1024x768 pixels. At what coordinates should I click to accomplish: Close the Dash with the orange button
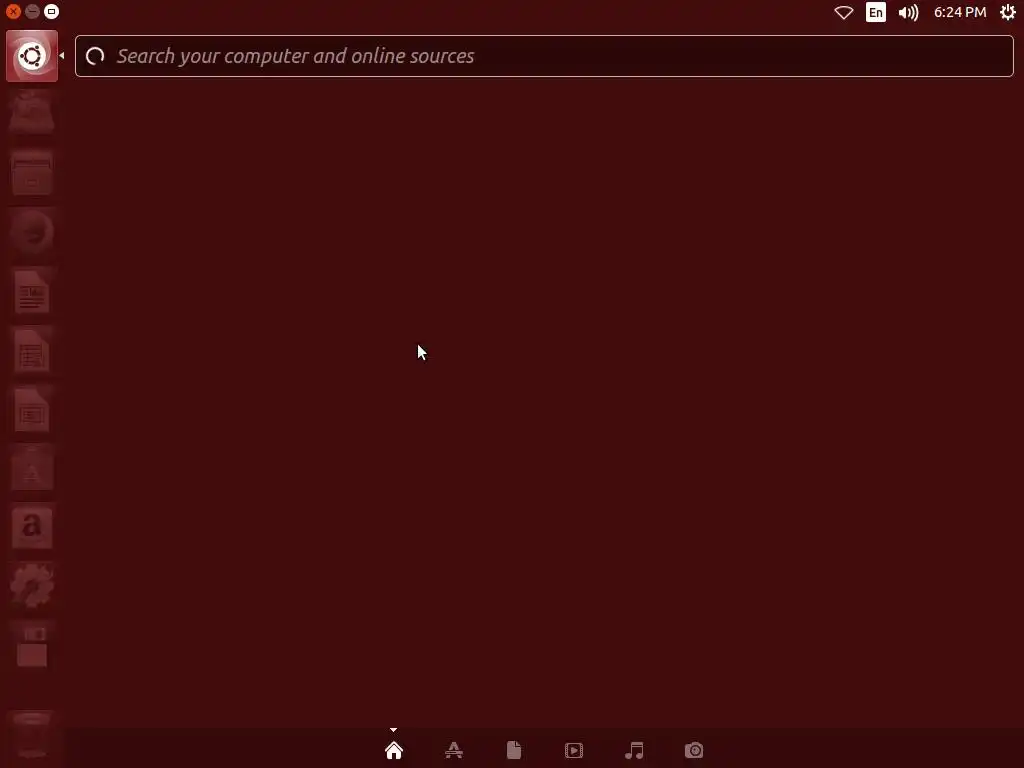(x=13, y=12)
